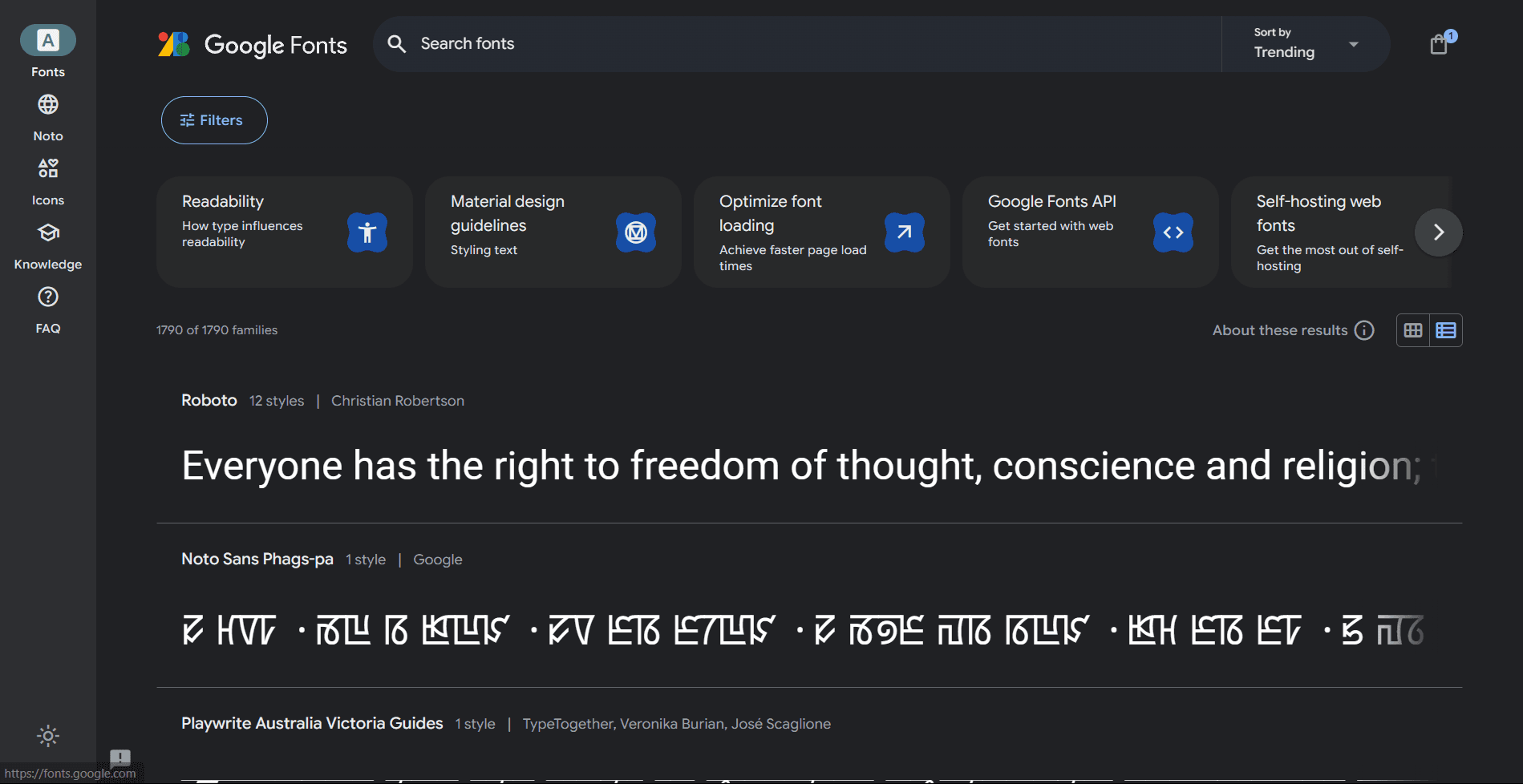Screen dimensions: 1523x784
Task: Open the Filters panel
Action: click(x=213, y=119)
